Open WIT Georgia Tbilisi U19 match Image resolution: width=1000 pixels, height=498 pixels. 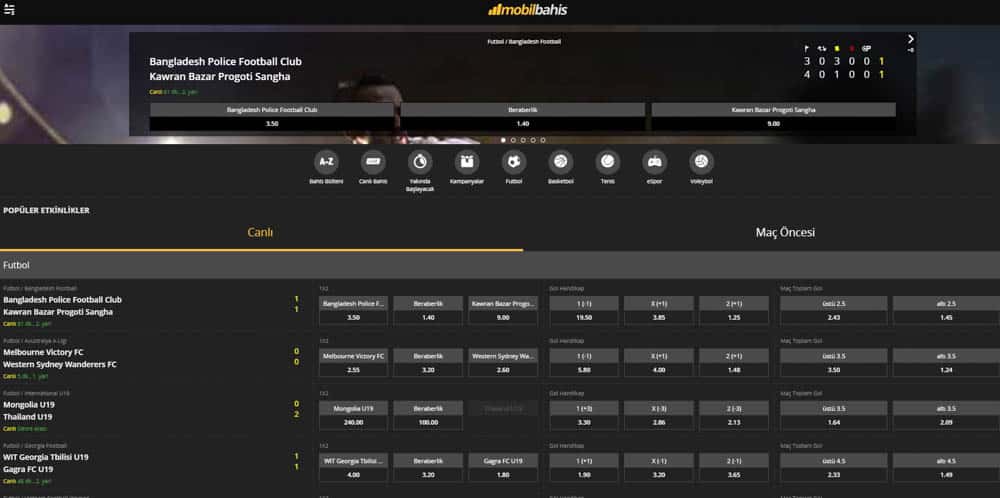click(x=46, y=457)
